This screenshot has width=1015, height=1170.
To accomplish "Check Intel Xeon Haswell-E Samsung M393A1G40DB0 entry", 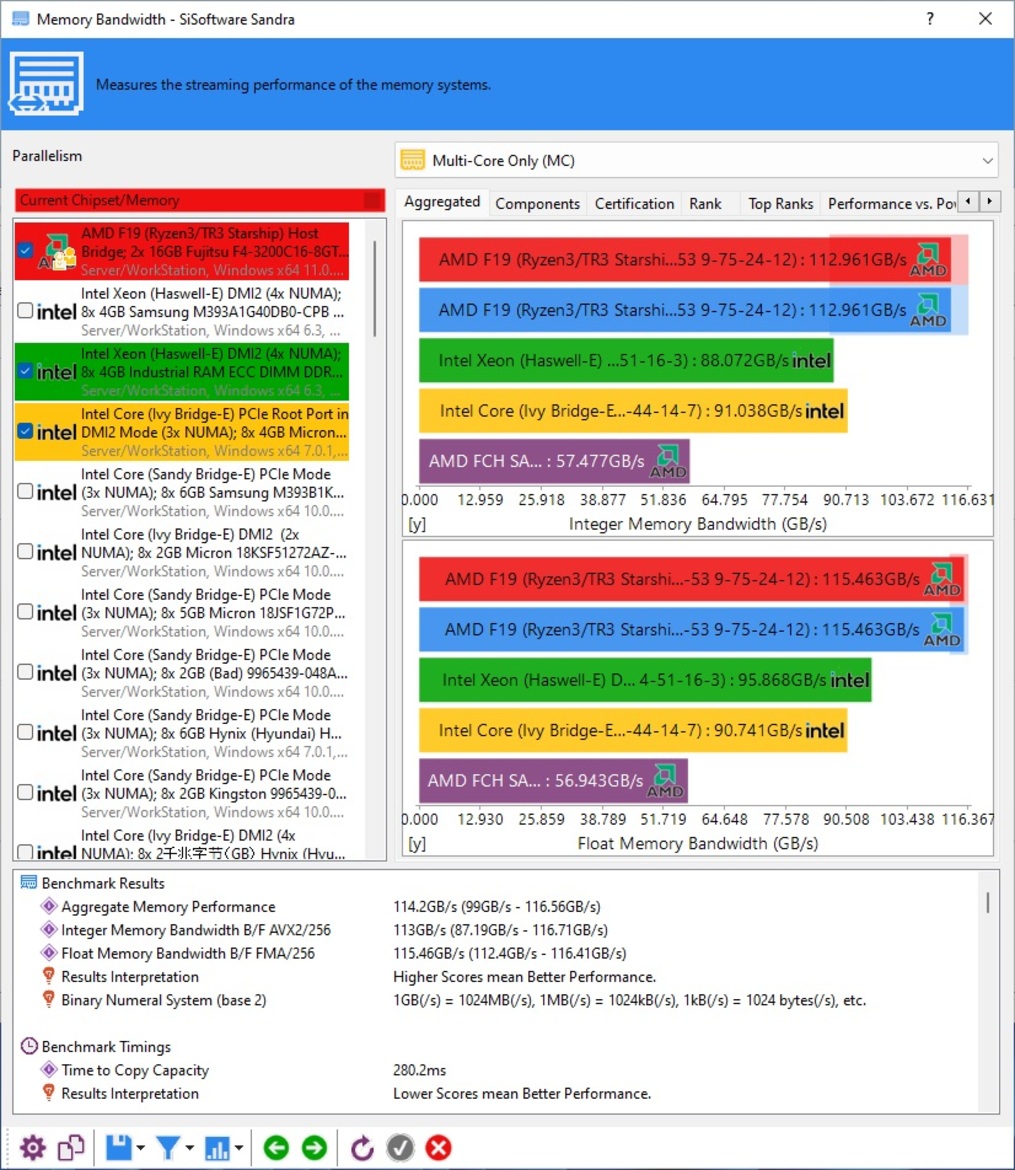I will [25, 310].
